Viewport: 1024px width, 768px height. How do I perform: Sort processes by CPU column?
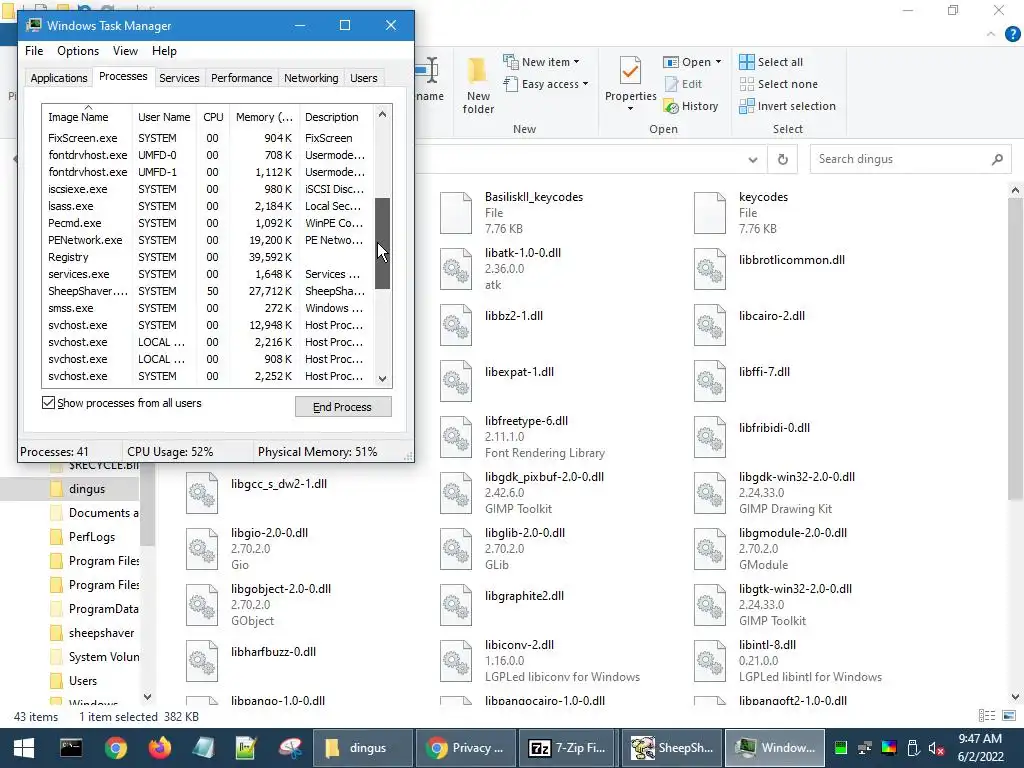coord(213,117)
